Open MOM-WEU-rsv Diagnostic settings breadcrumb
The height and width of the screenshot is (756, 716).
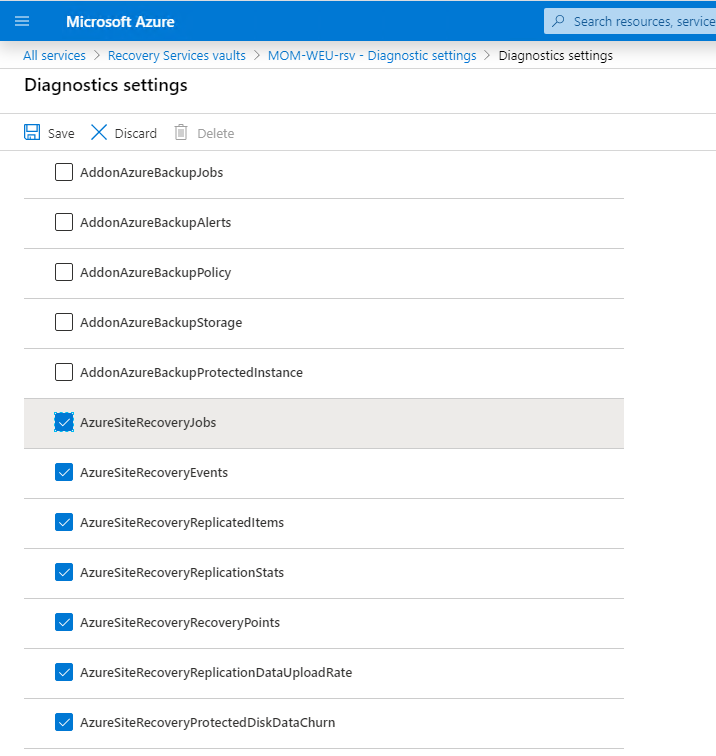pos(372,55)
